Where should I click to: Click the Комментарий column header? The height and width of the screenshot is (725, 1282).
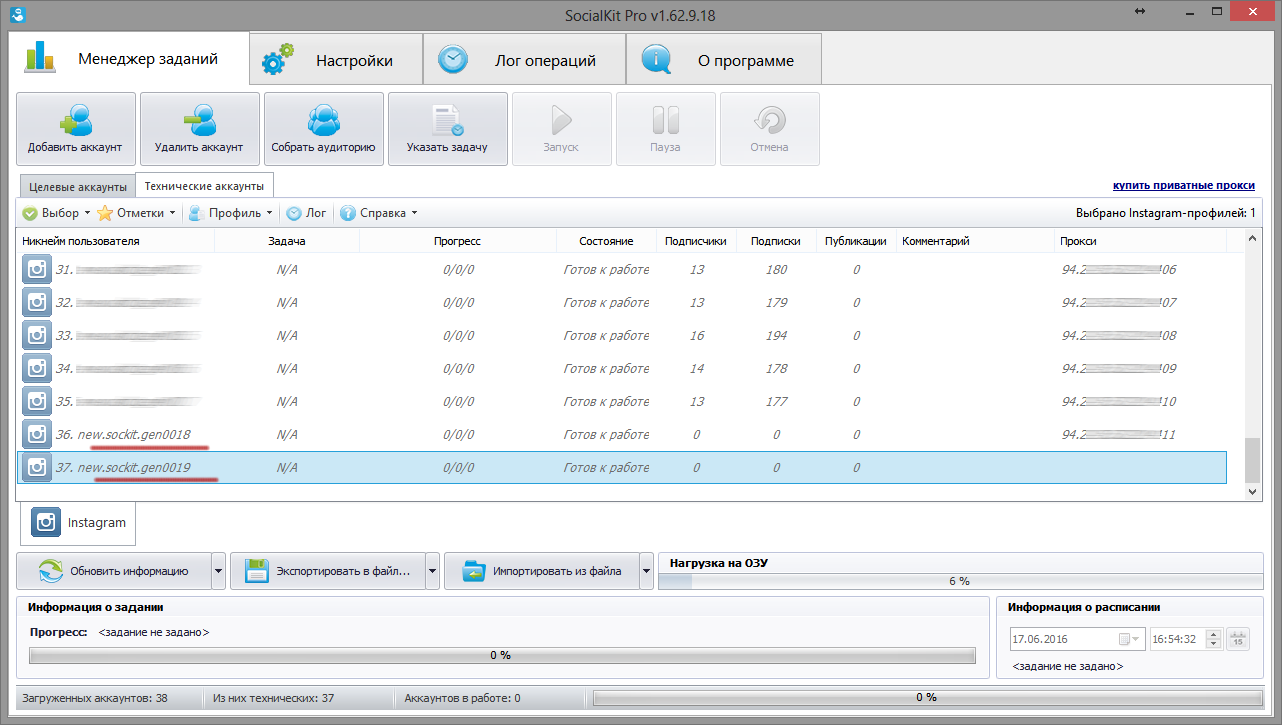[976, 241]
